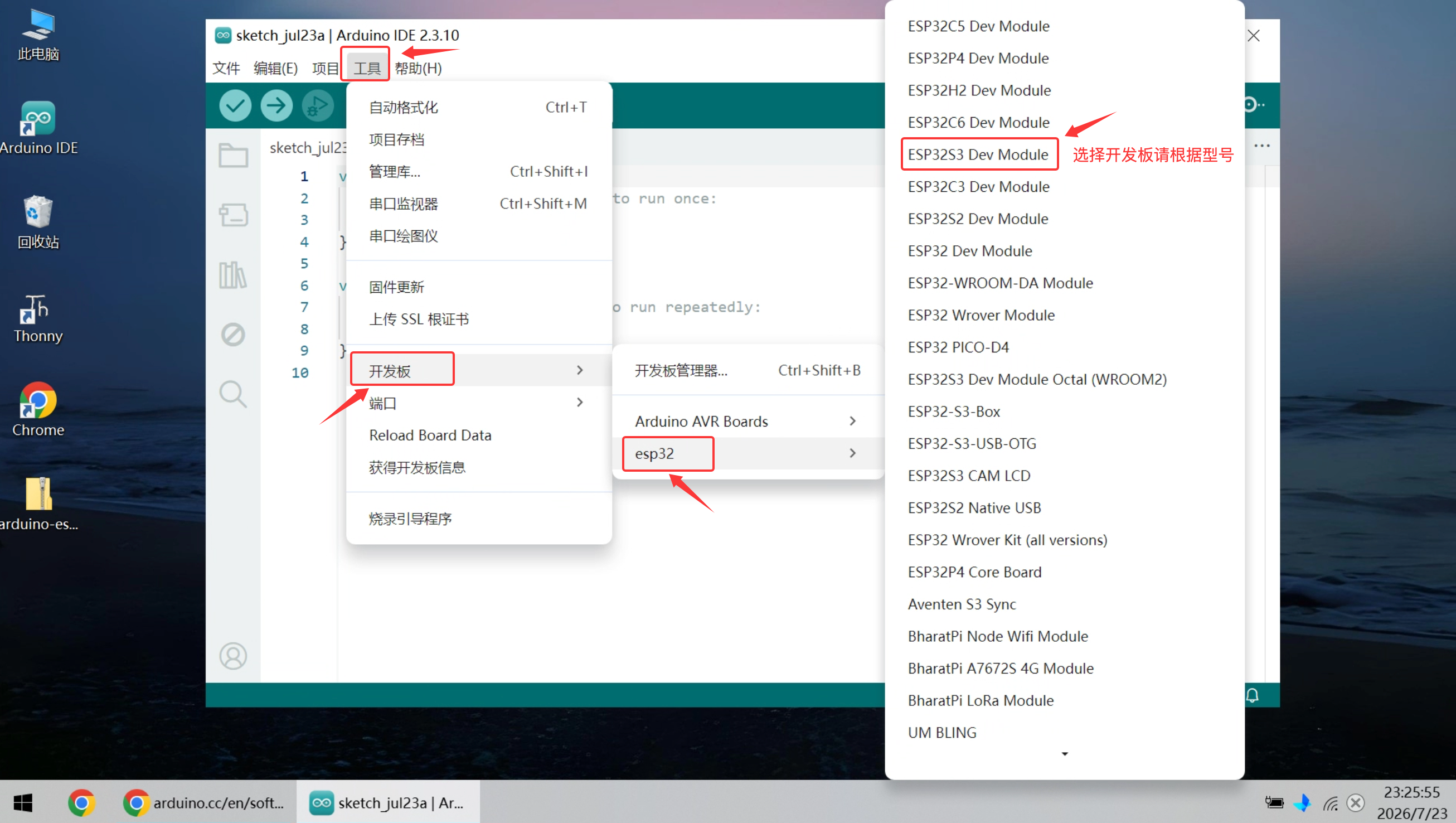This screenshot has width=1456, height=823.
Task: Open the 帮助(H) menu
Action: pos(418,69)
